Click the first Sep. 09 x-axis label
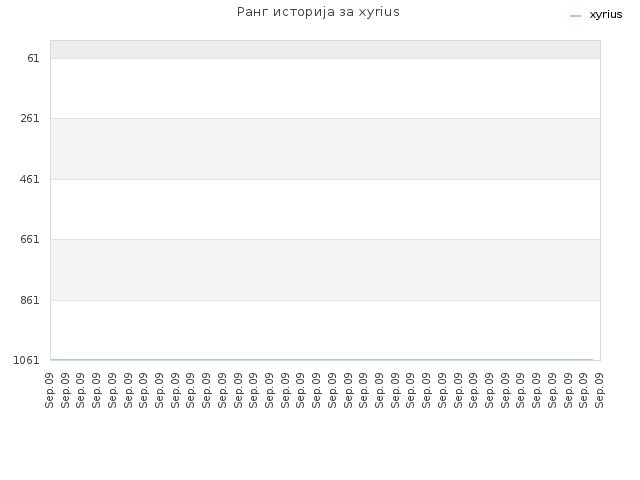The width and height of the screenshot is (640, 480). [x=49, y=390]
